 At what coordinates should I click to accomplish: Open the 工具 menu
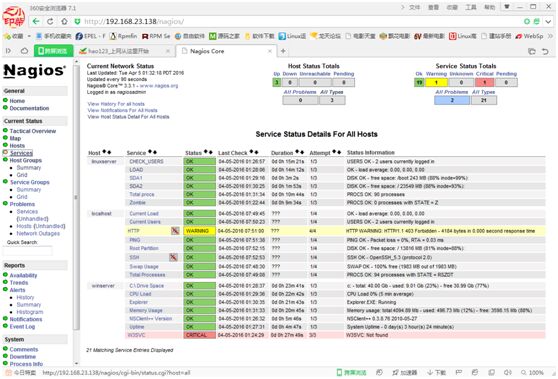pos(471,7)
